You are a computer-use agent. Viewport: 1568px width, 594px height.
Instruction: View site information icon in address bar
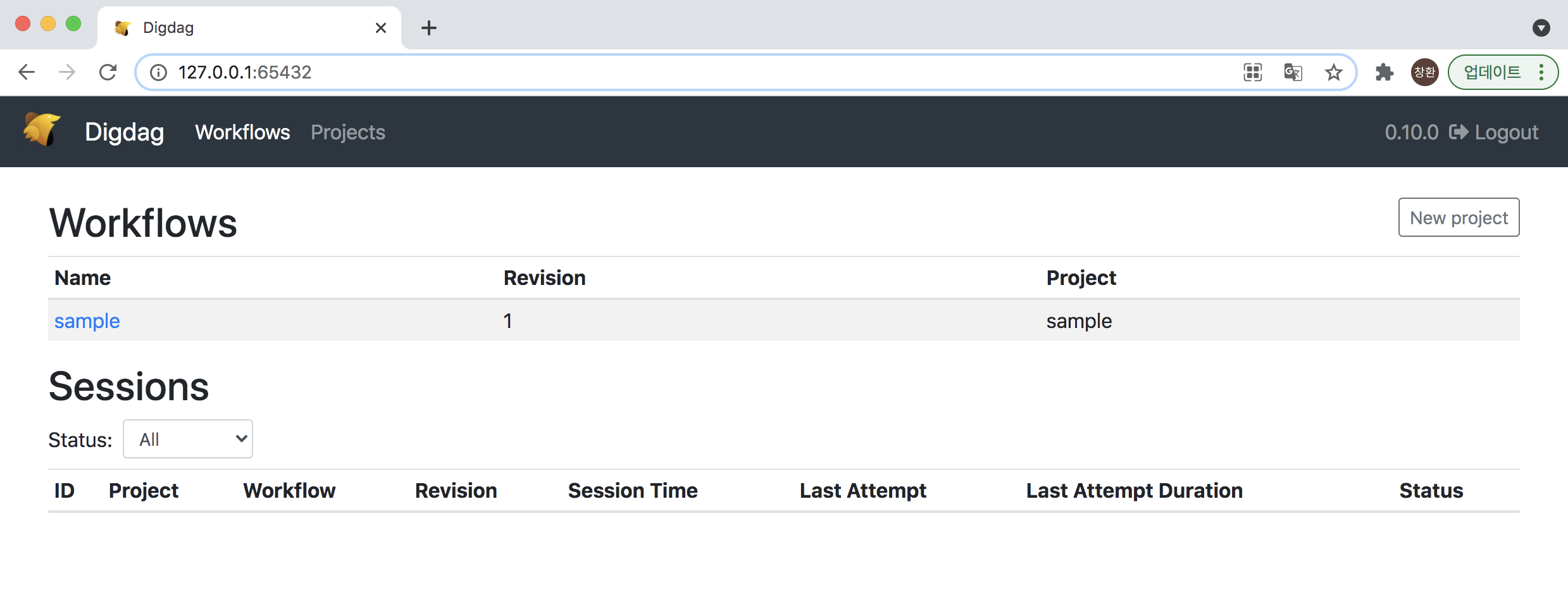point(158,72)
